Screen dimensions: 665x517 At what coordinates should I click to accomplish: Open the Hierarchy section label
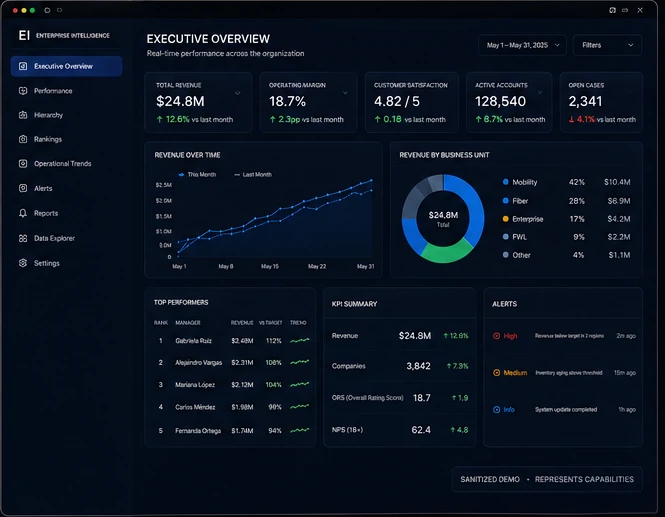(x=48, y=115)
